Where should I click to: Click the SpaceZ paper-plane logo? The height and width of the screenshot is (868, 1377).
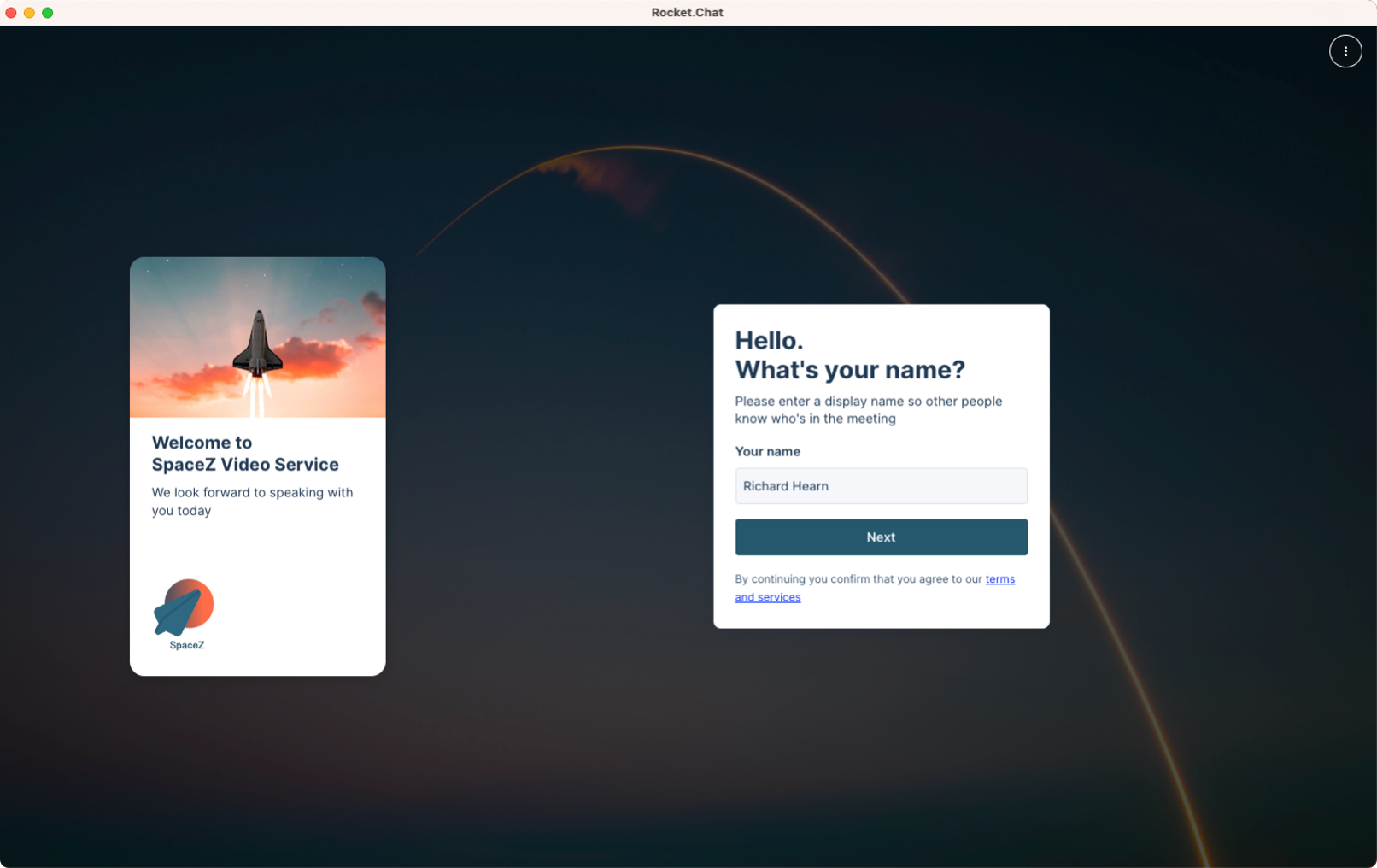[184, 614]
